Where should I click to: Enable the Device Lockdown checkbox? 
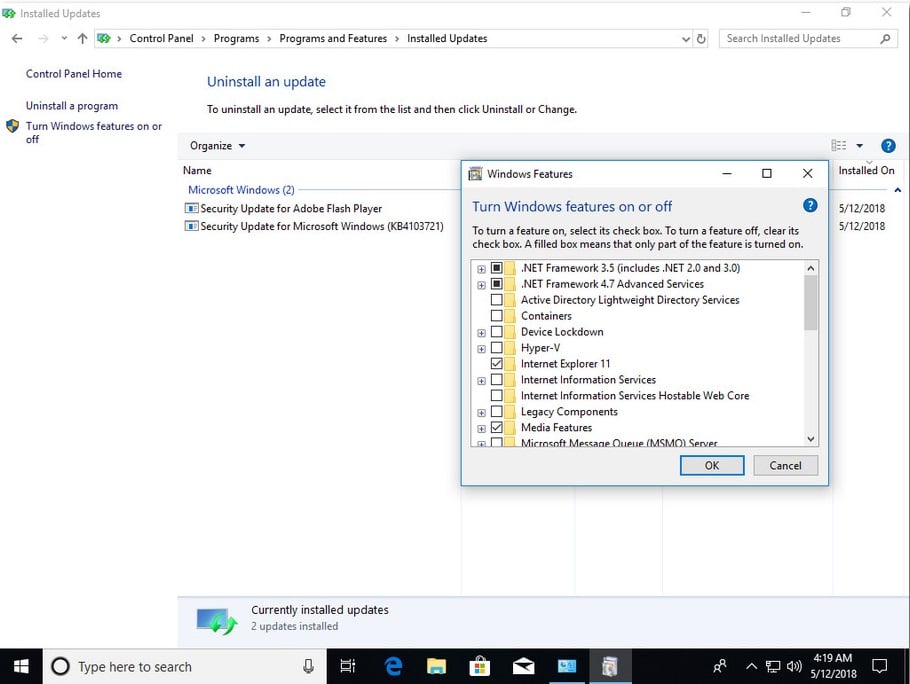497,332
